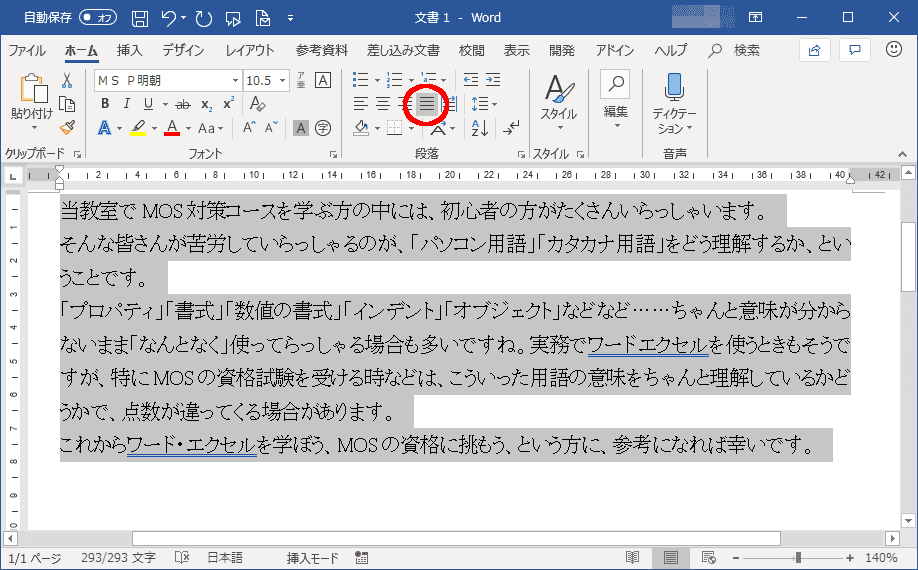Screen dimensions: 918x570
Task: Click the Increase Font Size icon
Action: click(x=249, y=128)
